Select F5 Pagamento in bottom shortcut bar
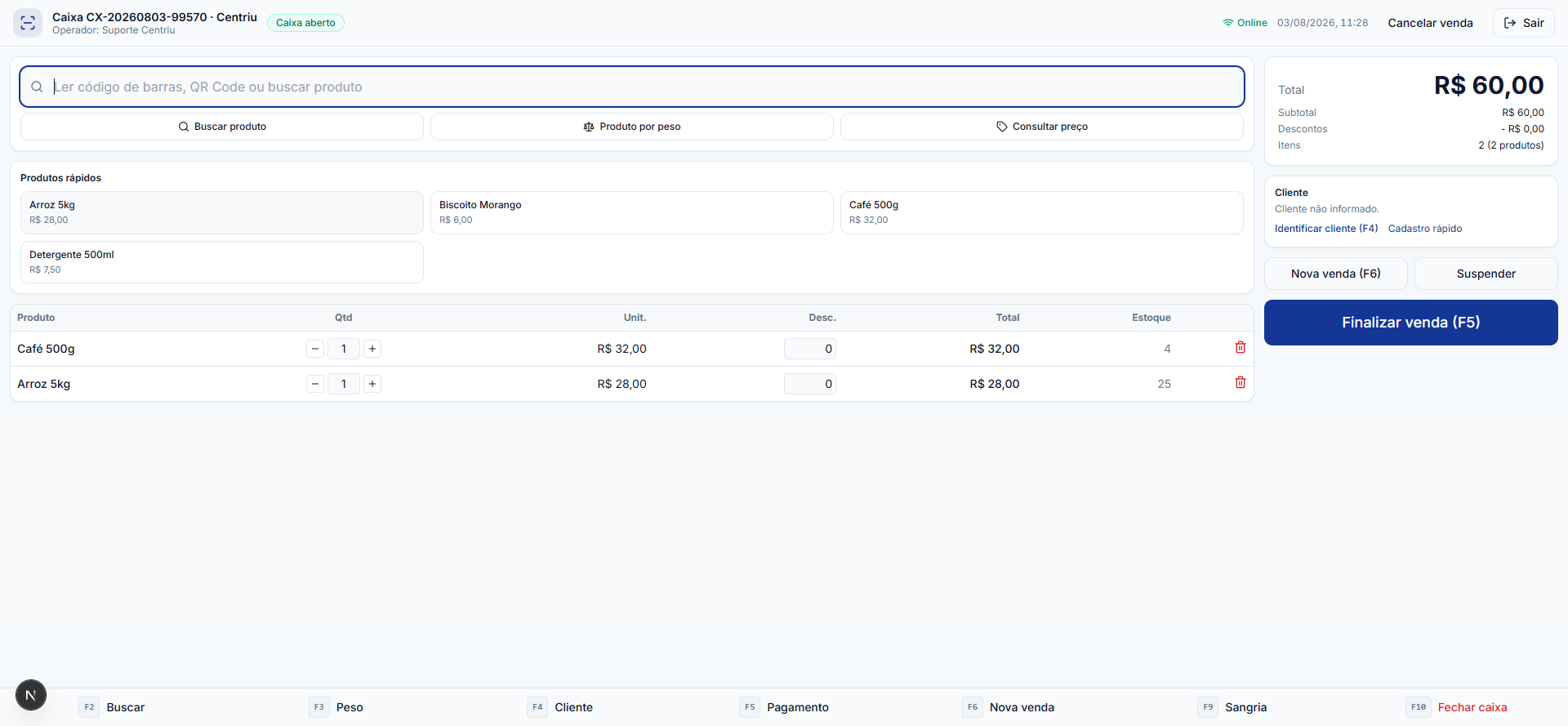Screen dimensions: 1568x726 (784, 707)
